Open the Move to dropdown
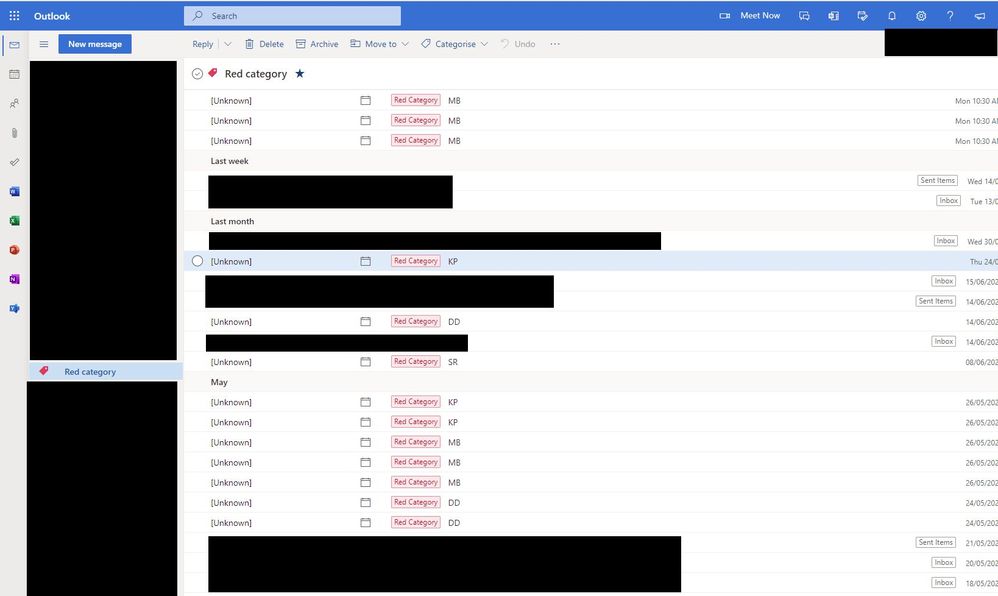 [379, 44]
